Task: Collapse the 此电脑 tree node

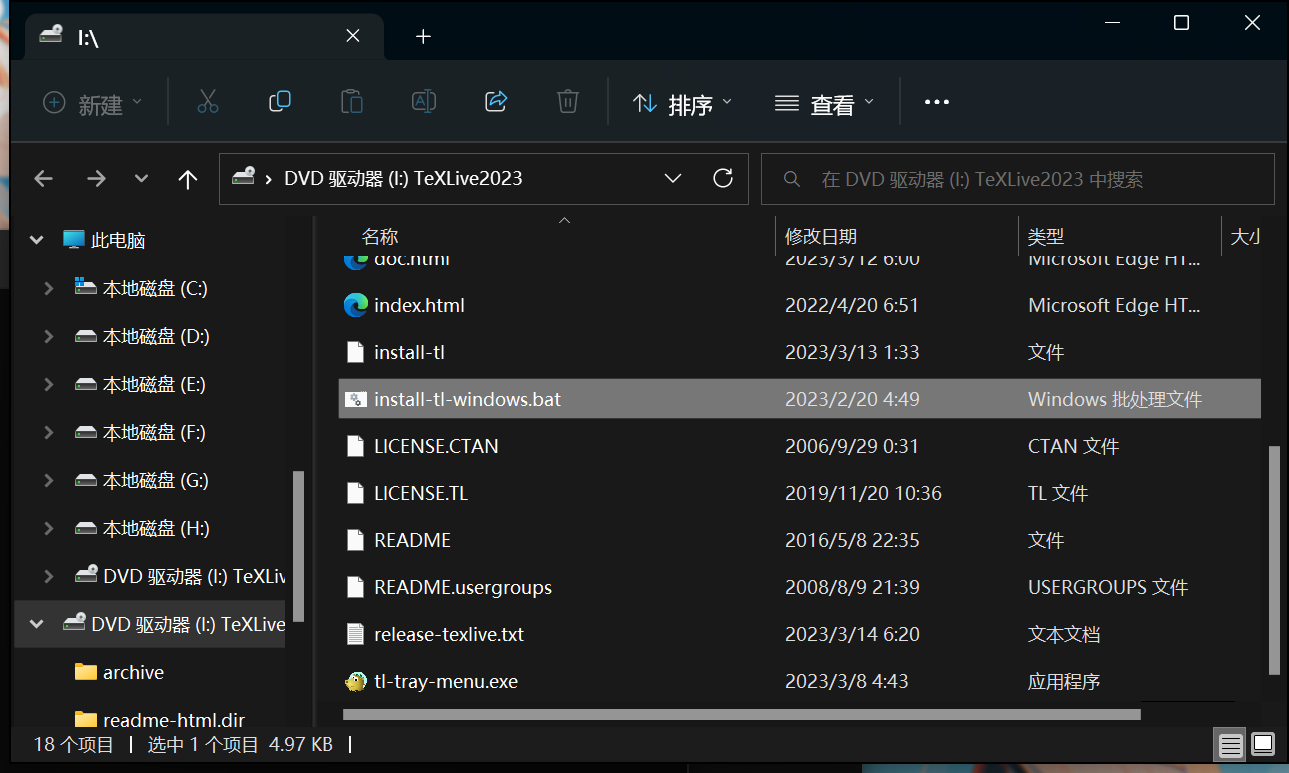Action: [37, 240]
